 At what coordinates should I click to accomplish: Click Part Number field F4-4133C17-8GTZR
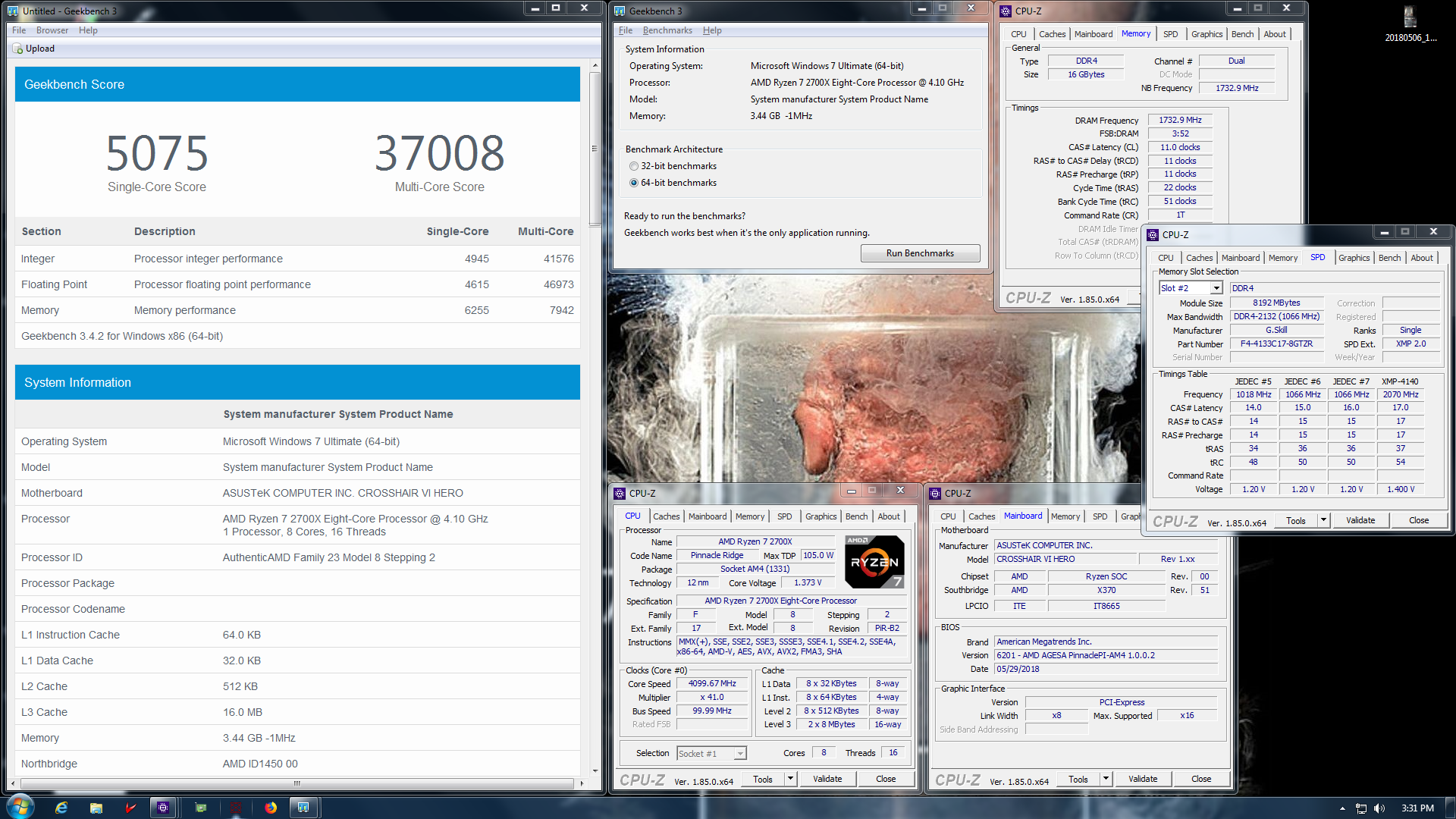coord(1276,344)
